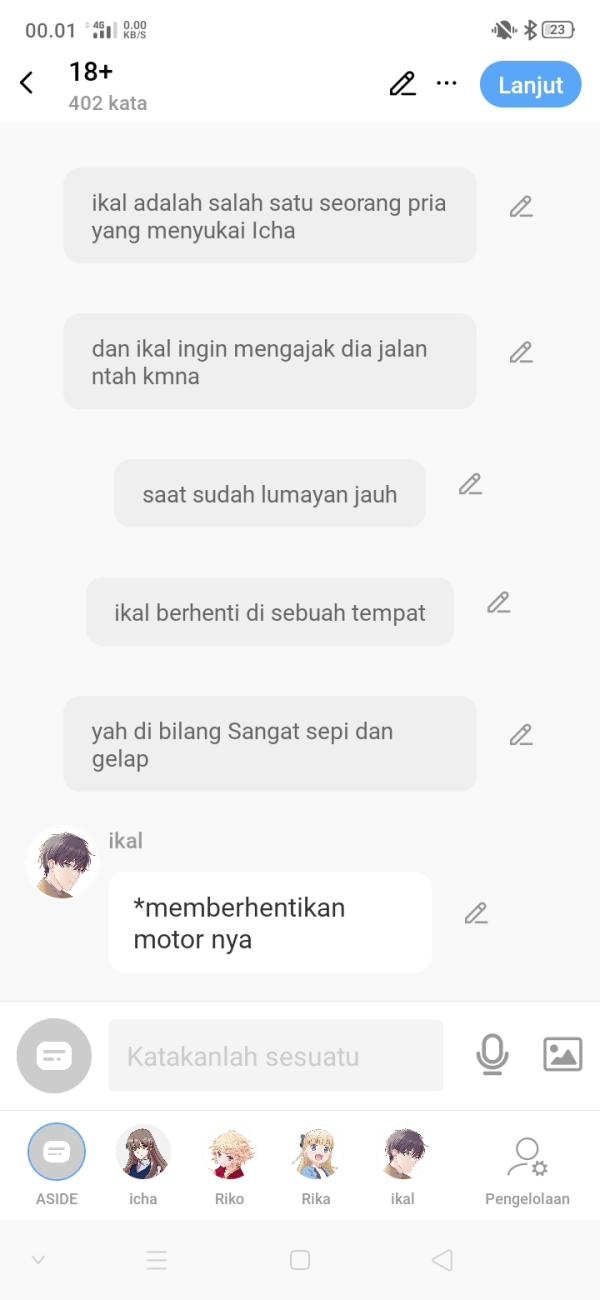This screenshot has width=600, height=1300.
Task: Tap the back arrow beside the 18+ title
Action: (27, 84)
